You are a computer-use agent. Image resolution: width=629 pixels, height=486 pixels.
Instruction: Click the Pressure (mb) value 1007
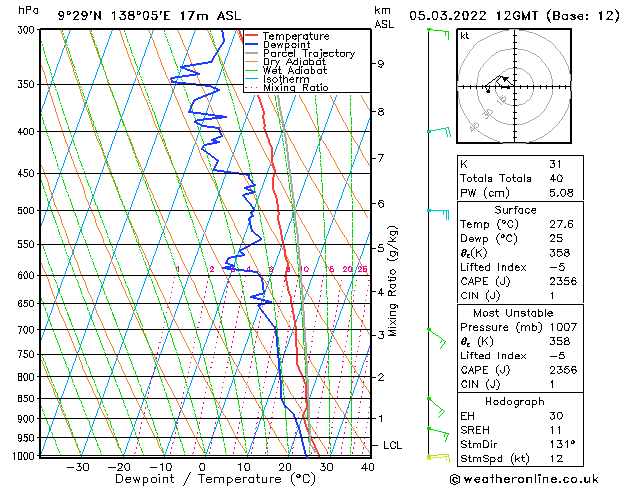pos(563,327)
